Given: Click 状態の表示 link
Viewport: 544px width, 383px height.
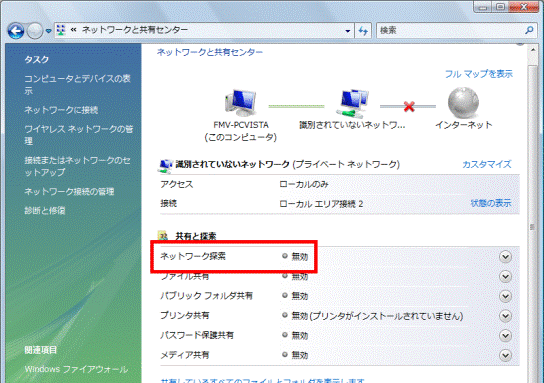Looking at the screenshot, I should (491, 203).
